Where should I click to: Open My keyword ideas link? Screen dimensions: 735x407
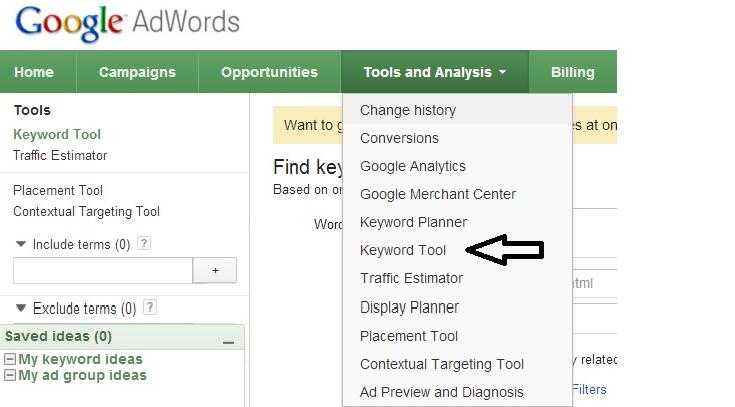pyautogui.click(x=80, y=359)
